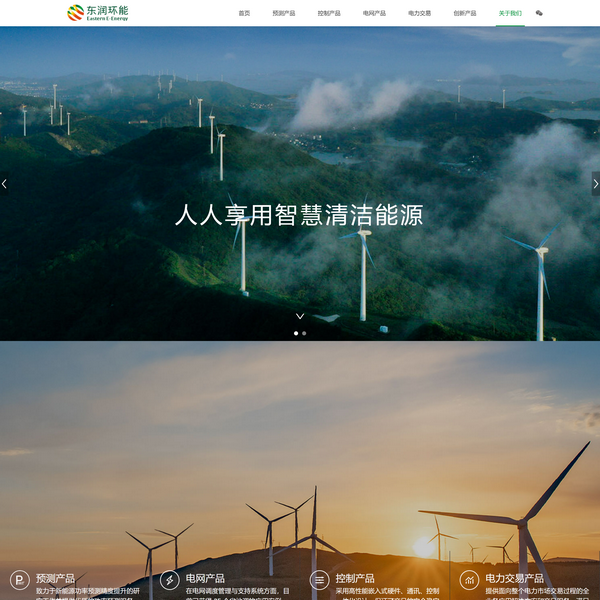Click the 电力交易产品 circular icon
Viewport: 600px width, 600px height.
tap(469, 580)
